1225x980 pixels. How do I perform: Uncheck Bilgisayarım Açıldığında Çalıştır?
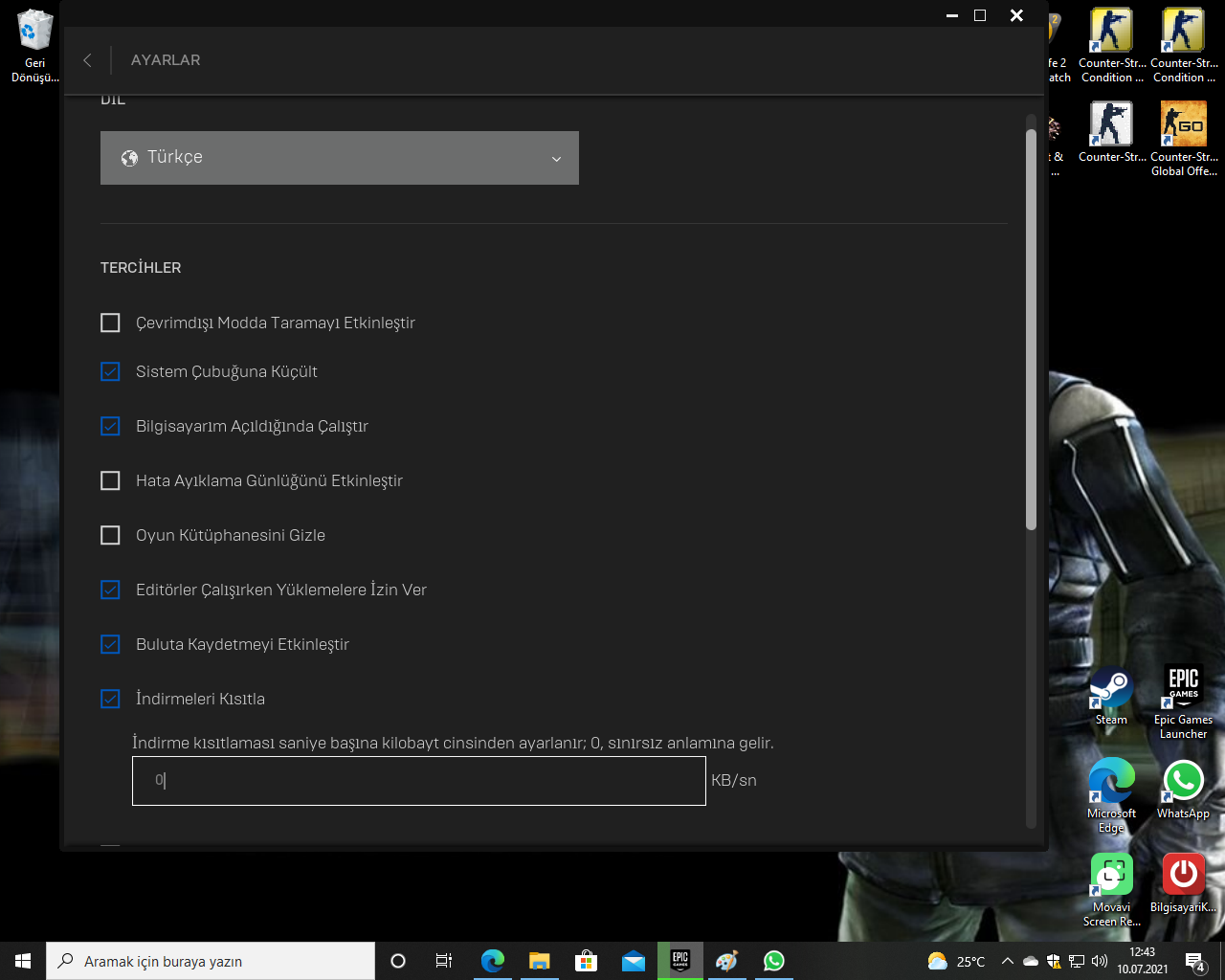(x=111, y=426)
